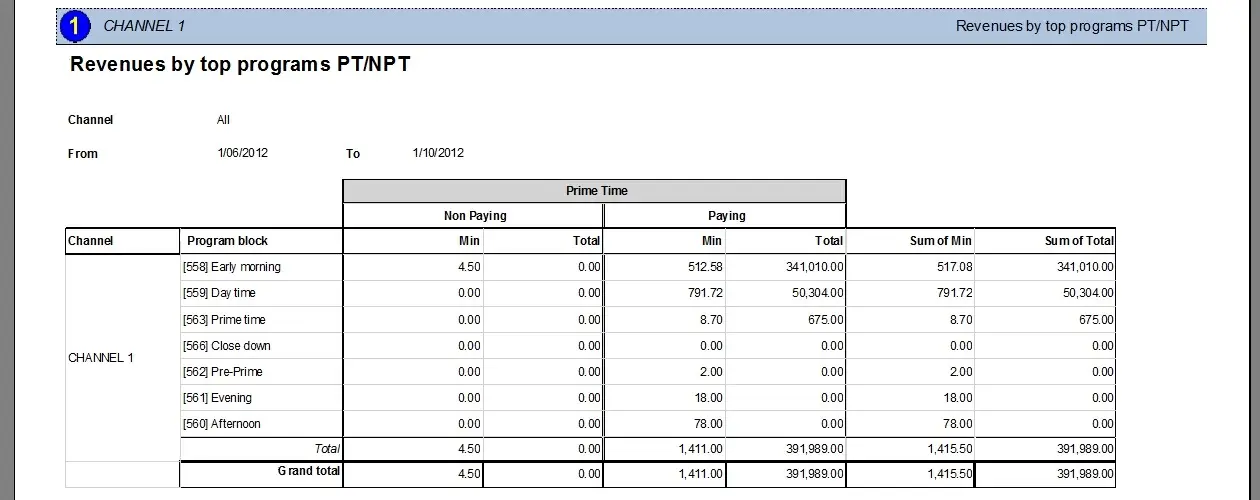Click the Paying column group header
This screenshot has width=1260, height=500.
click(726, 216)
